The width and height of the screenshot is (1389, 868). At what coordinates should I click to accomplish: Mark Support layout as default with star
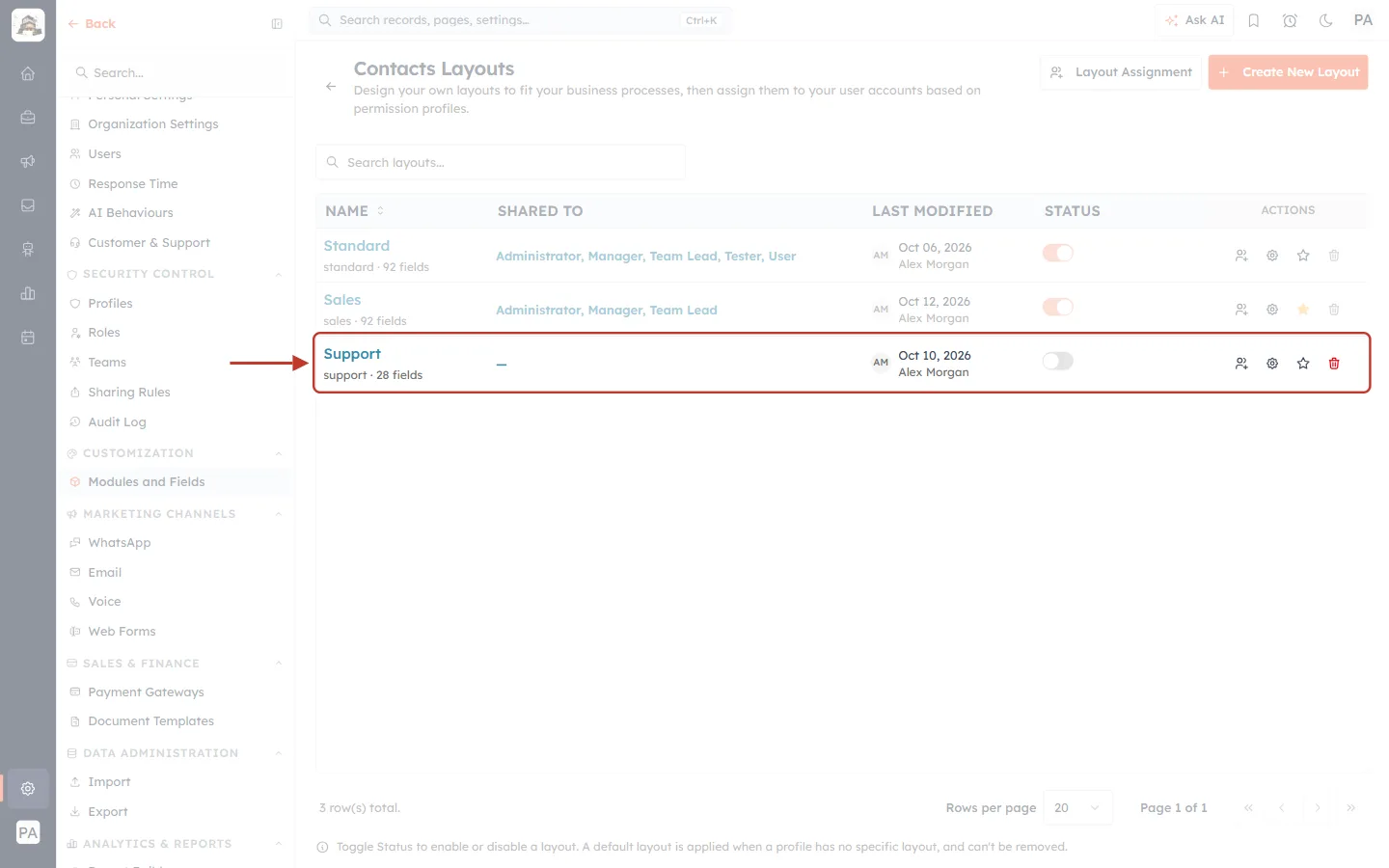[1303, 364]
